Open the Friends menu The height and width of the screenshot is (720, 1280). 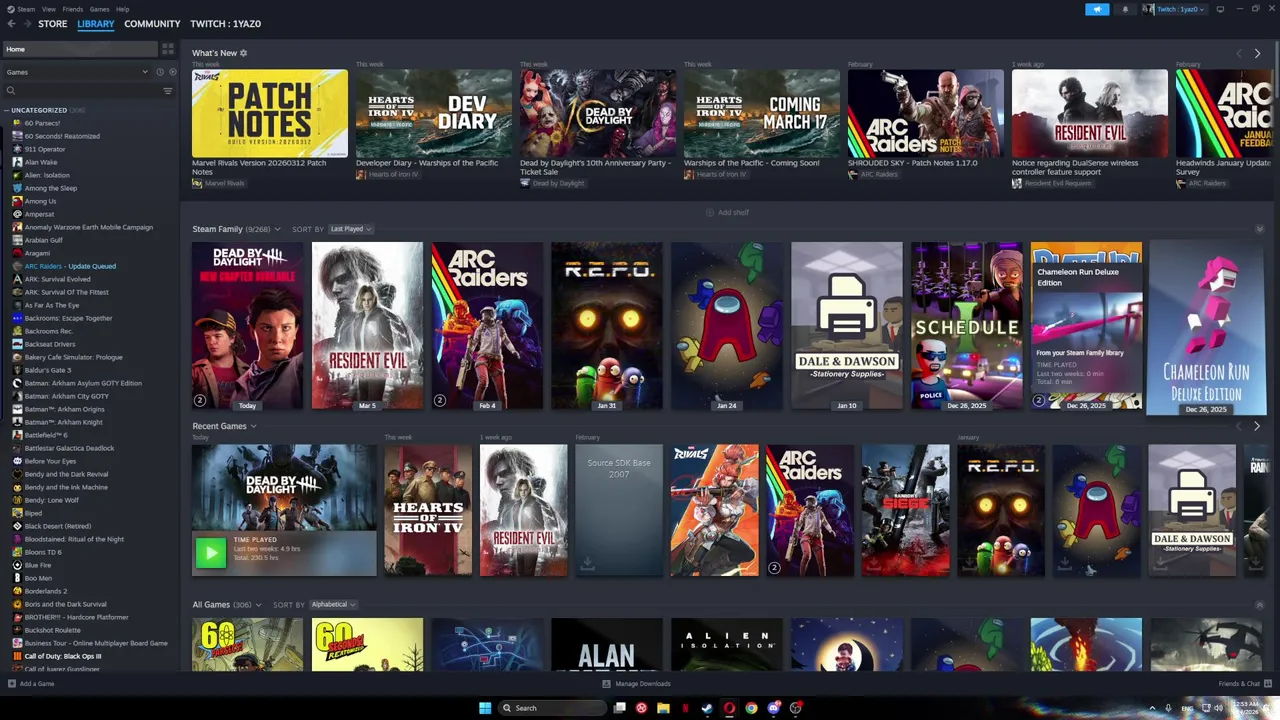[73, 9]
